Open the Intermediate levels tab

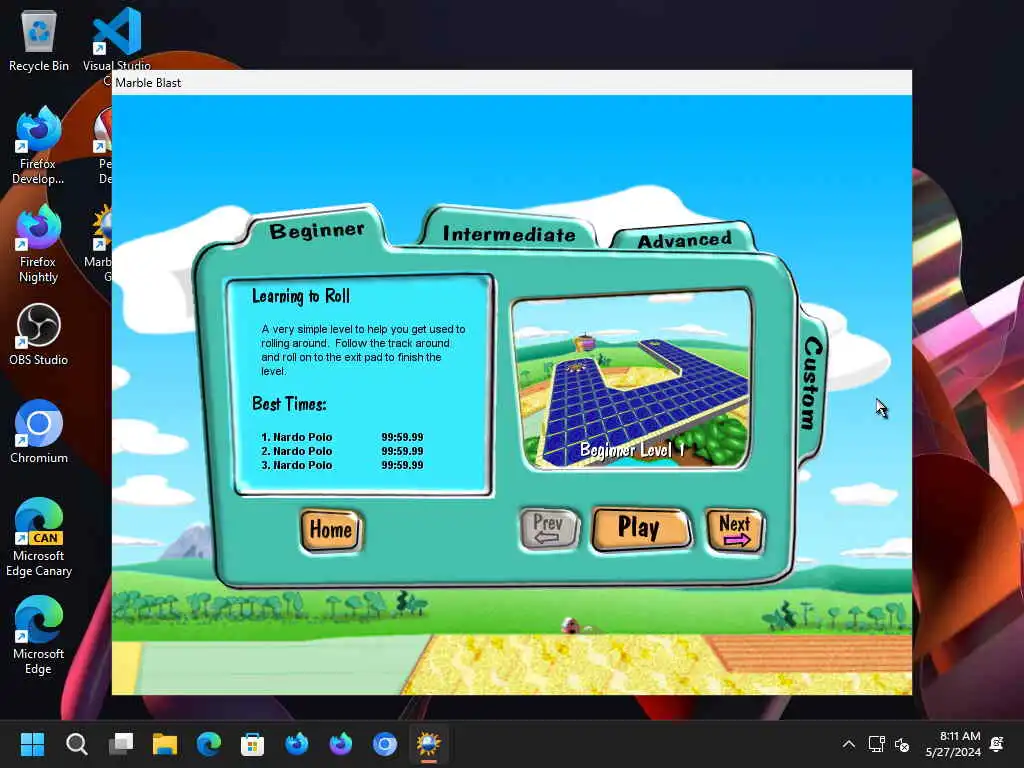tap(509, 234)
